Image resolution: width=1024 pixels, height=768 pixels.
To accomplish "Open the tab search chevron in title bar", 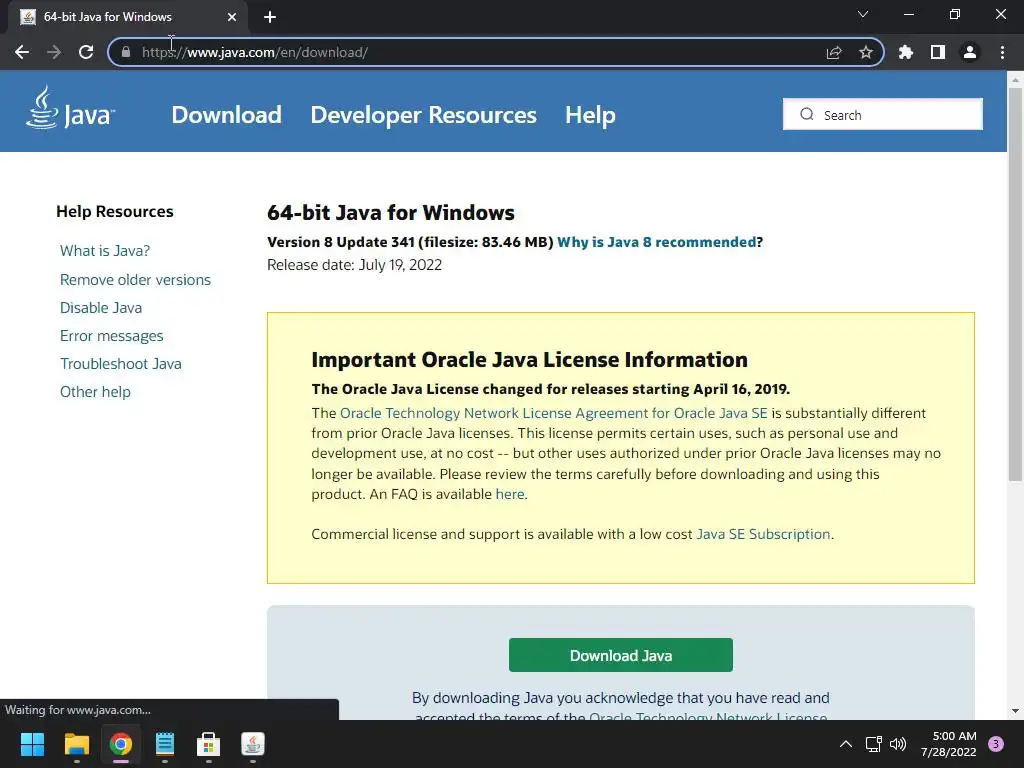I will (863, 14).
